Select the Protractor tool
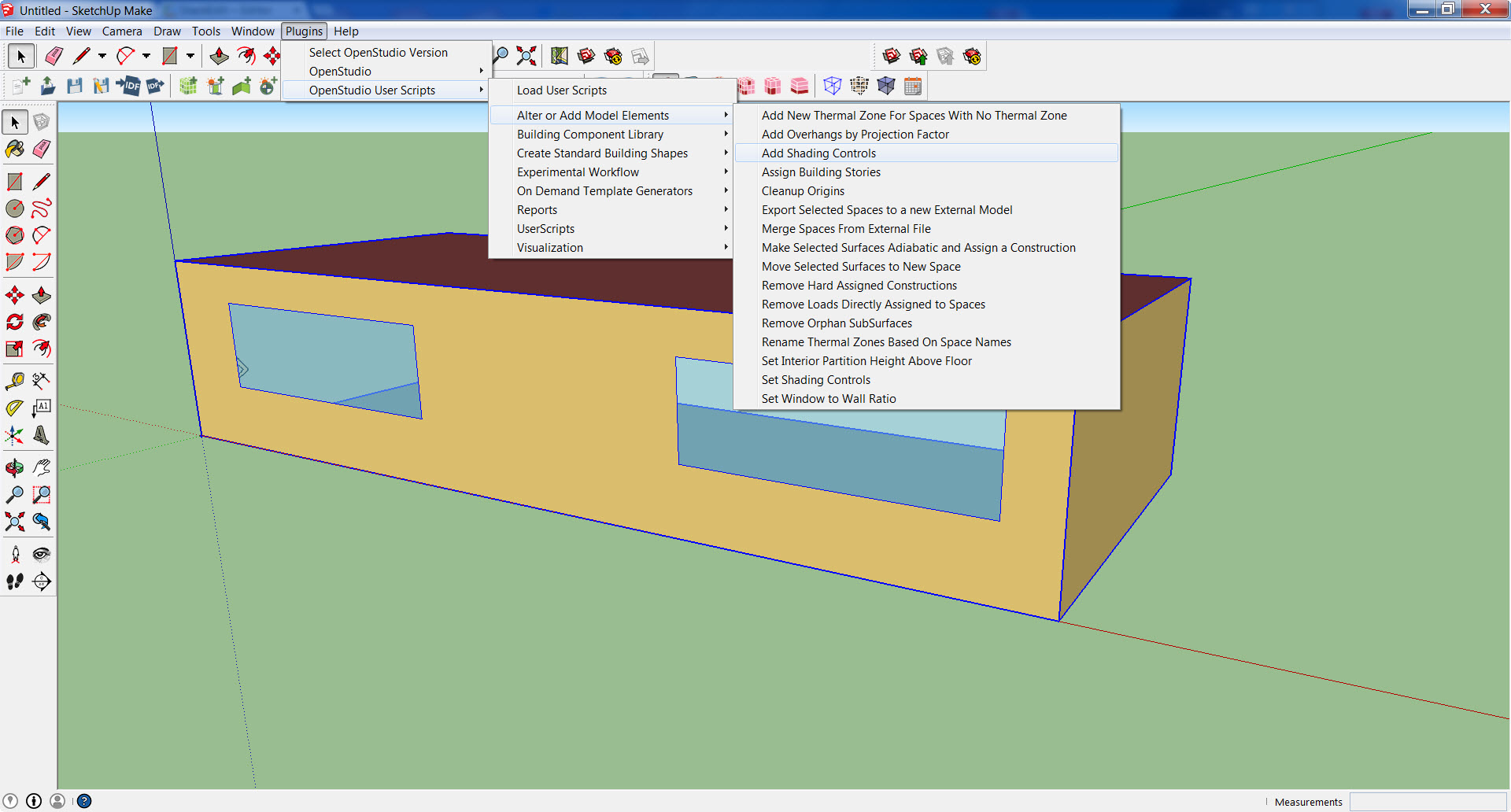 pos(15,408)
